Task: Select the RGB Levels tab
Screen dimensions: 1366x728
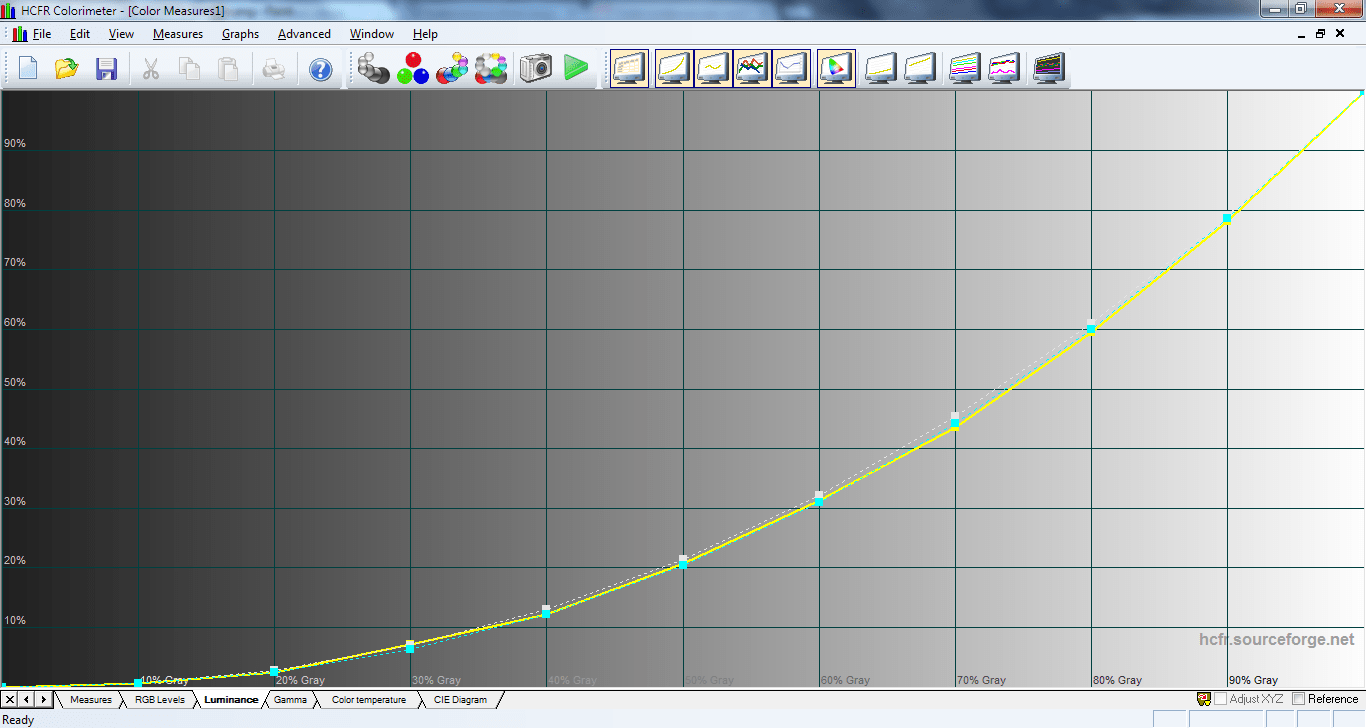Action: point(160,700)
